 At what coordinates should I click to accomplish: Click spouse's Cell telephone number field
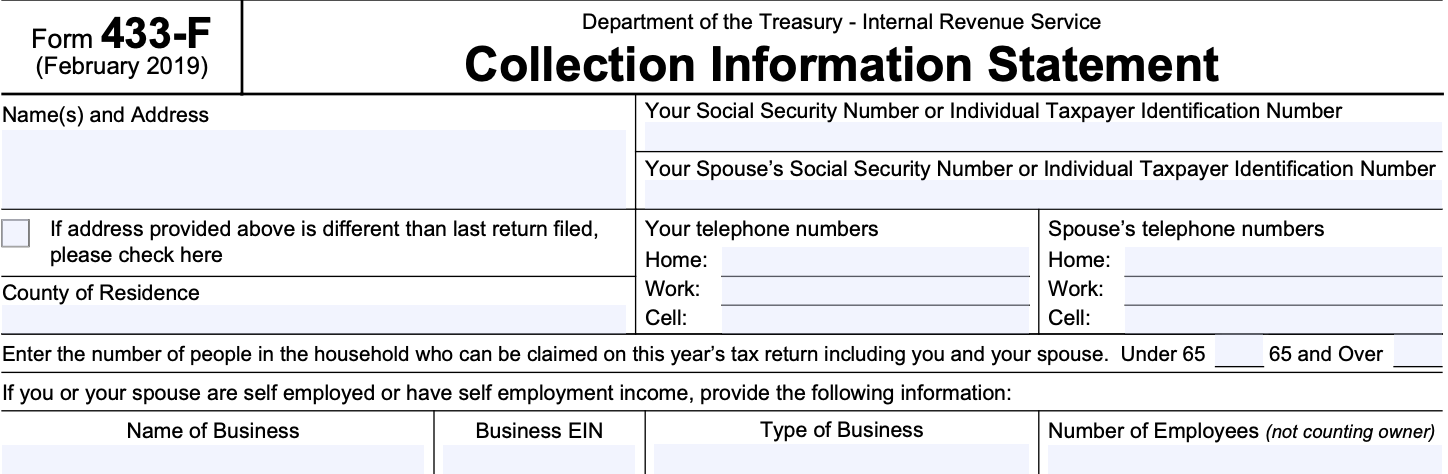coord(1283,320)
